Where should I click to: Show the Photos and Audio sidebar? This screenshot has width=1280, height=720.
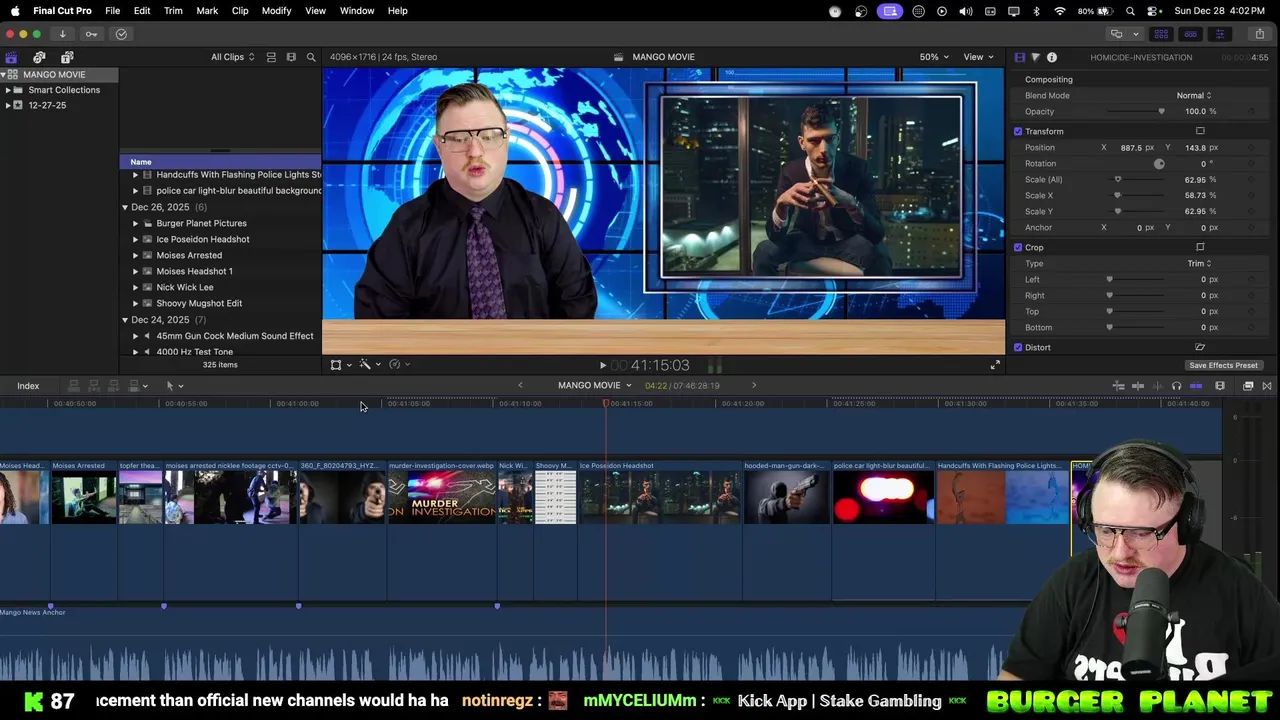(x=39, y=57)
